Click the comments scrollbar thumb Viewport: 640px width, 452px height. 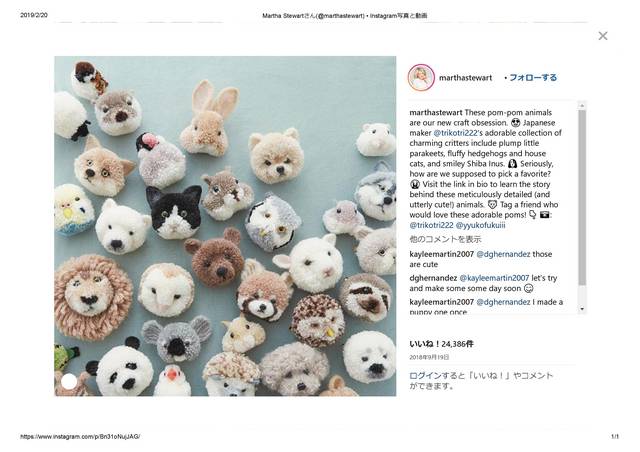(x=582, y=197)
